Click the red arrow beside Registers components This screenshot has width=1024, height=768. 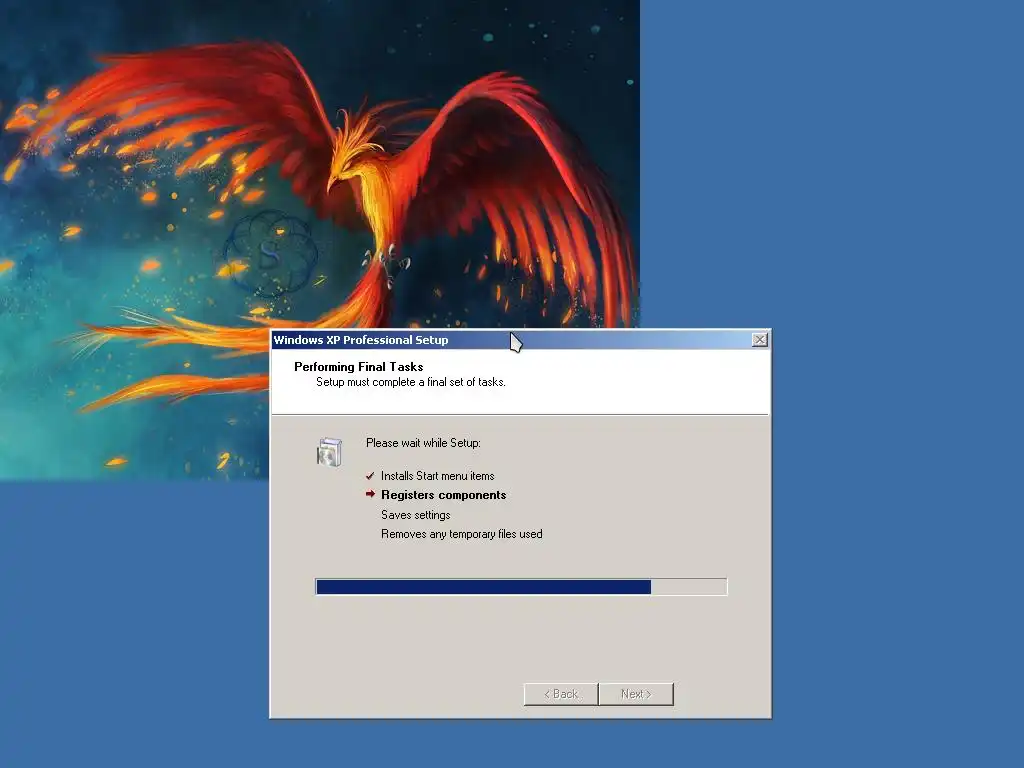coord(370,494)
